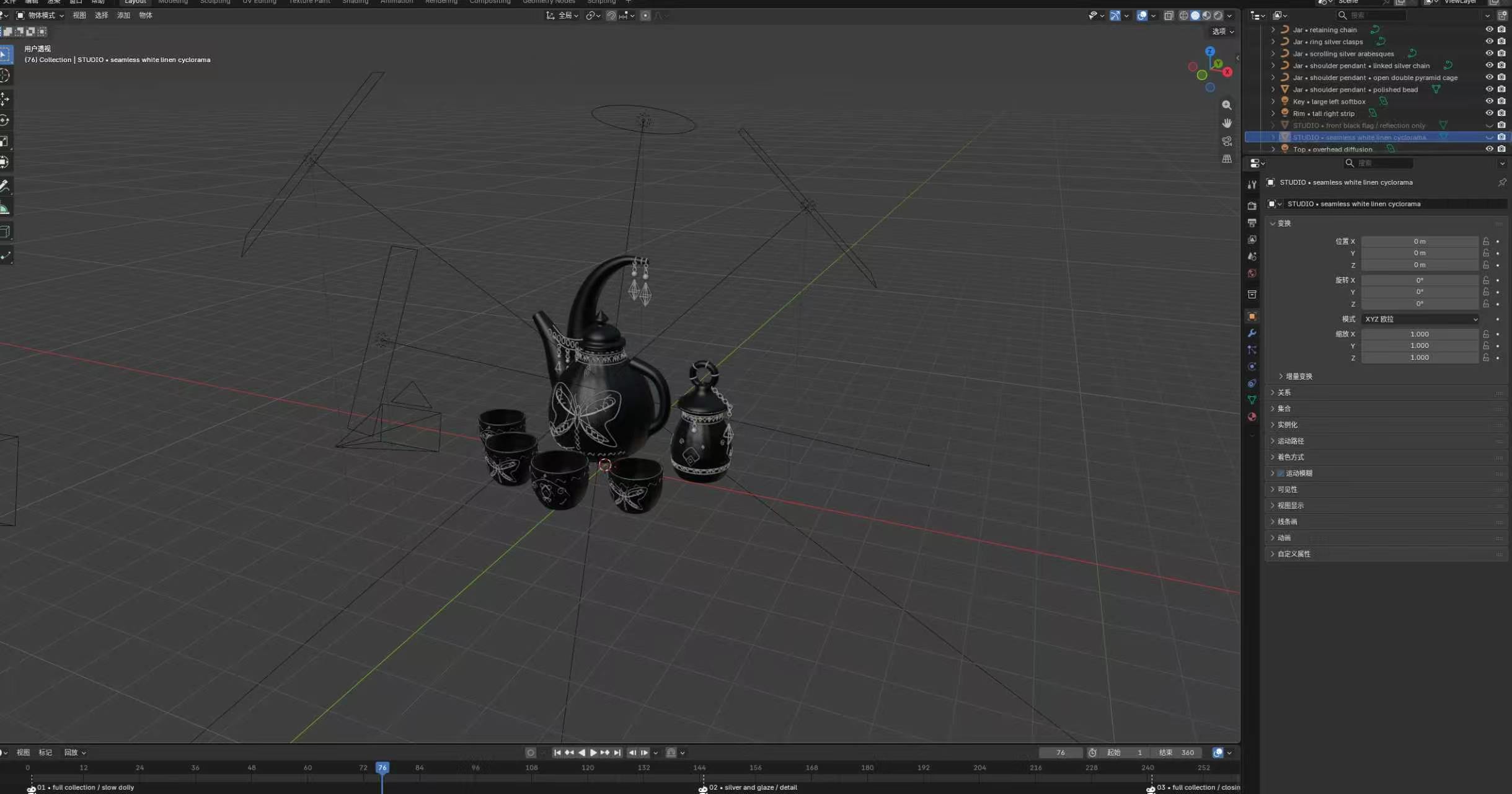Select the Annotate pencil tool

tap(5, 185)
